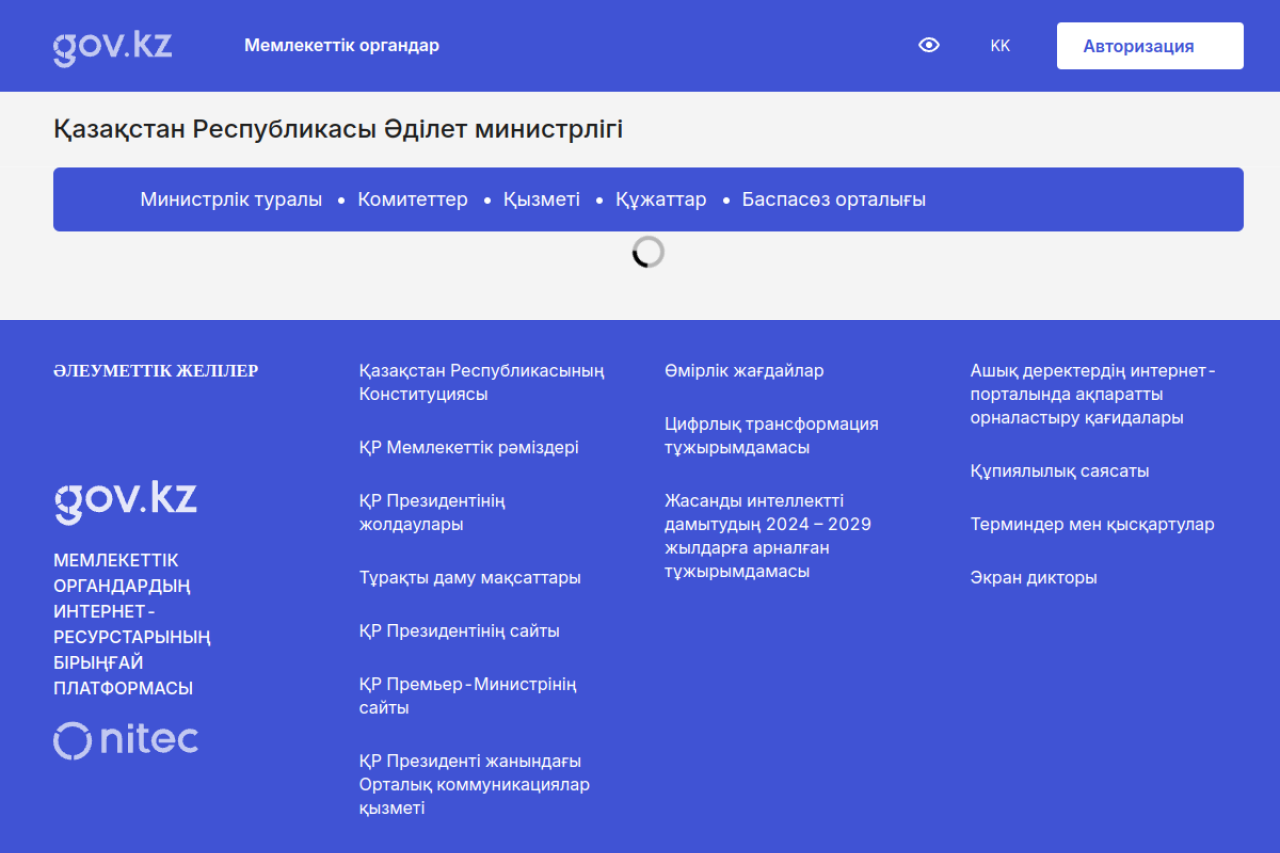This screenshot has height=853, width=1280.
Task: Toggle the eye accessibility mode icon
Action: (929, 45)
